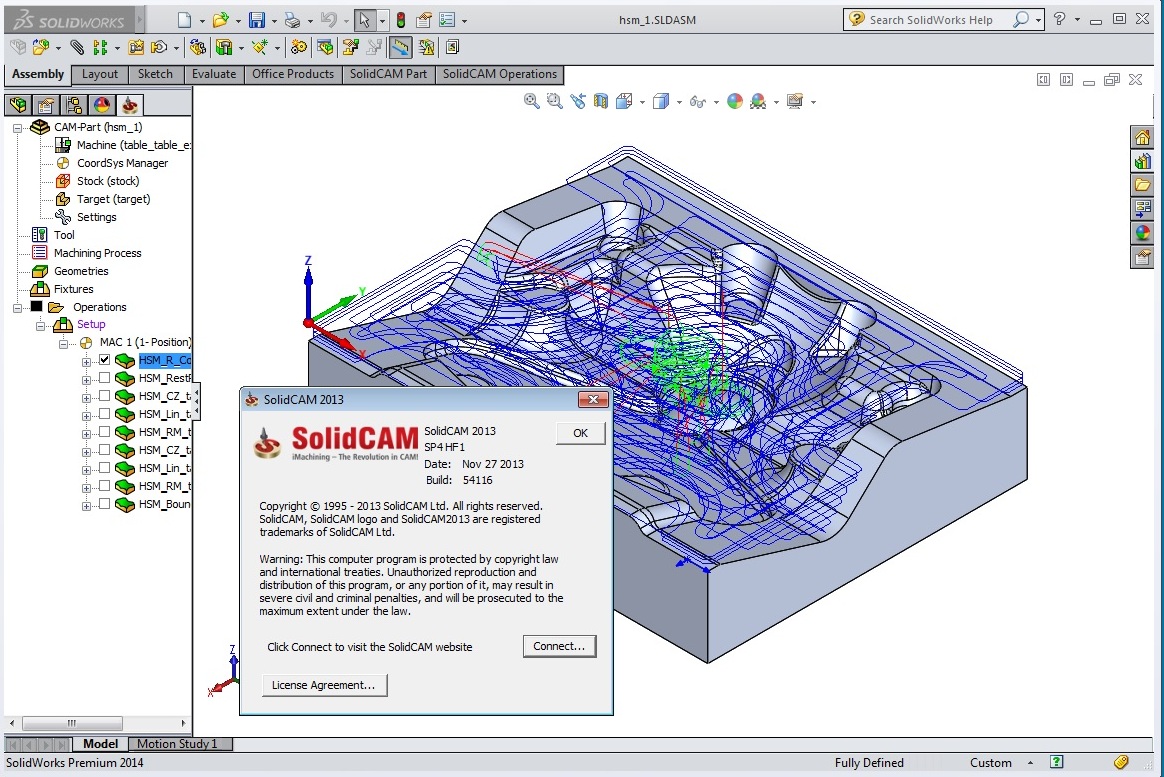
Task: Open SolidWorks Resources home icon in task pane
Action: [1142, 137]
